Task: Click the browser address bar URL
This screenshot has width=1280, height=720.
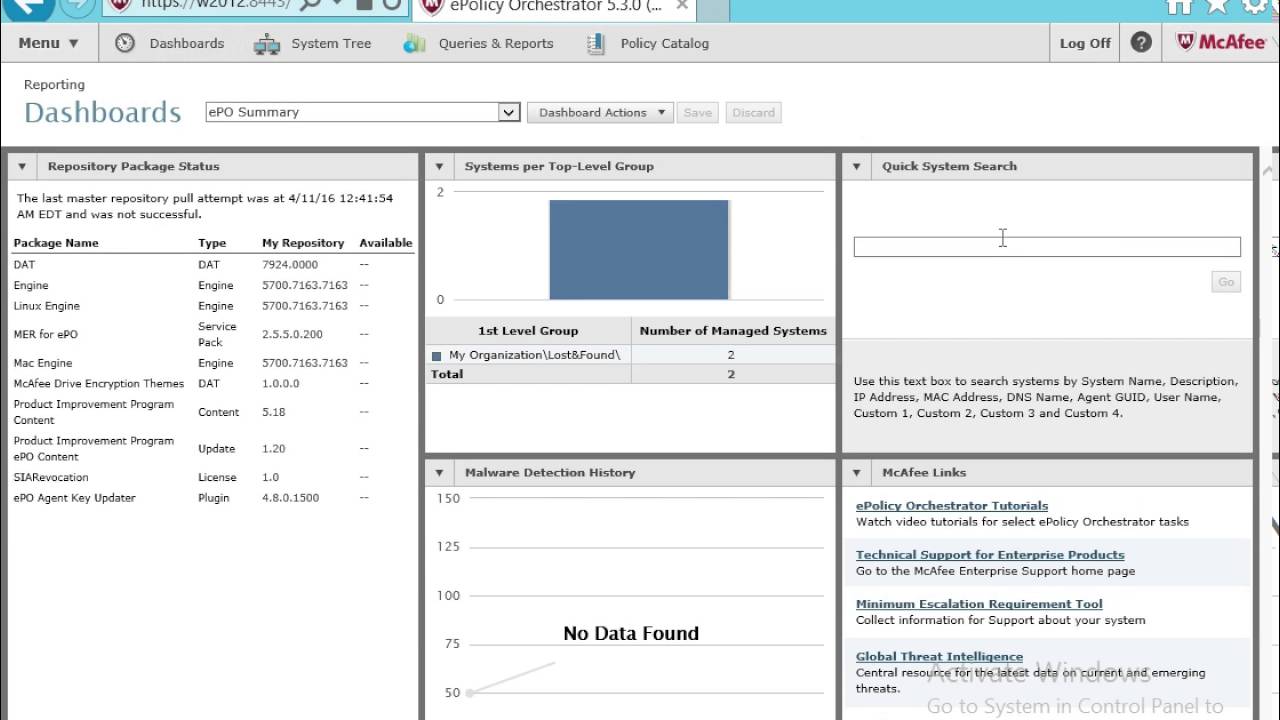Action: click(215, 5)
